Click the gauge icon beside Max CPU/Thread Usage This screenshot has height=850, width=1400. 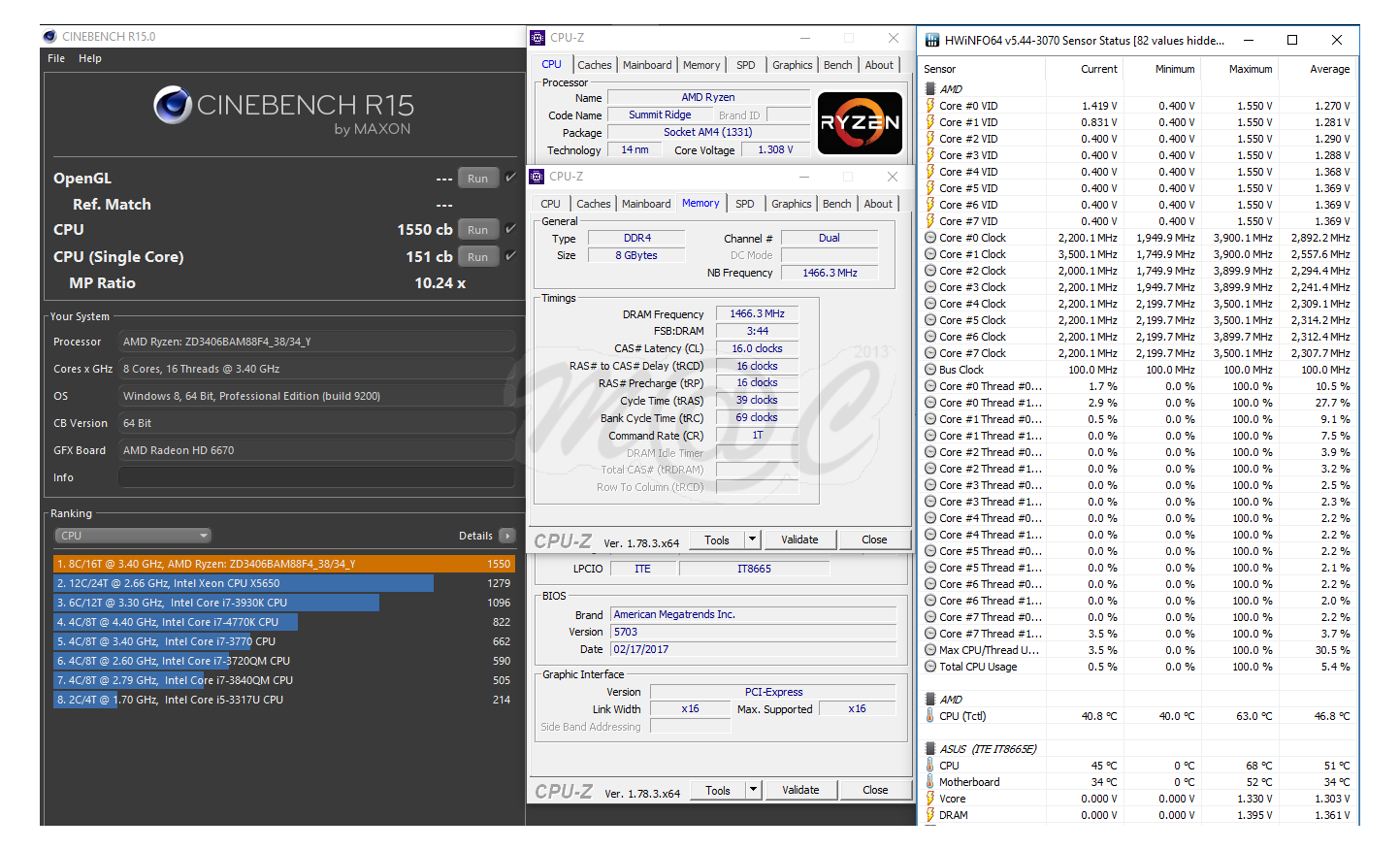[x=930, y=650]
